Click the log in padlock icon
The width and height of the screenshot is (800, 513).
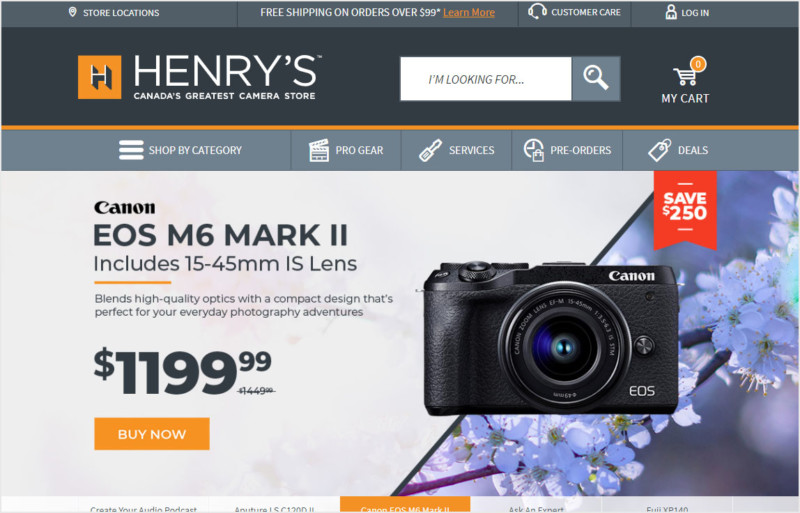671,12
